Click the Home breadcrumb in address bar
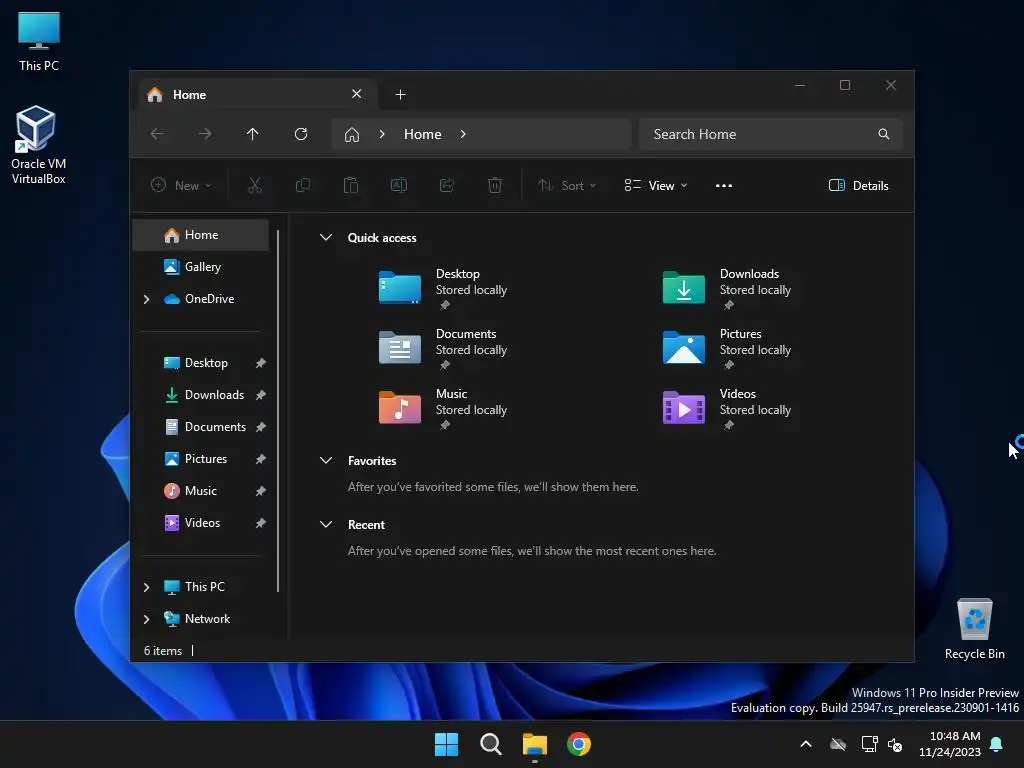The height and width of the screenshot is (768, 1024). pos(423,134)
